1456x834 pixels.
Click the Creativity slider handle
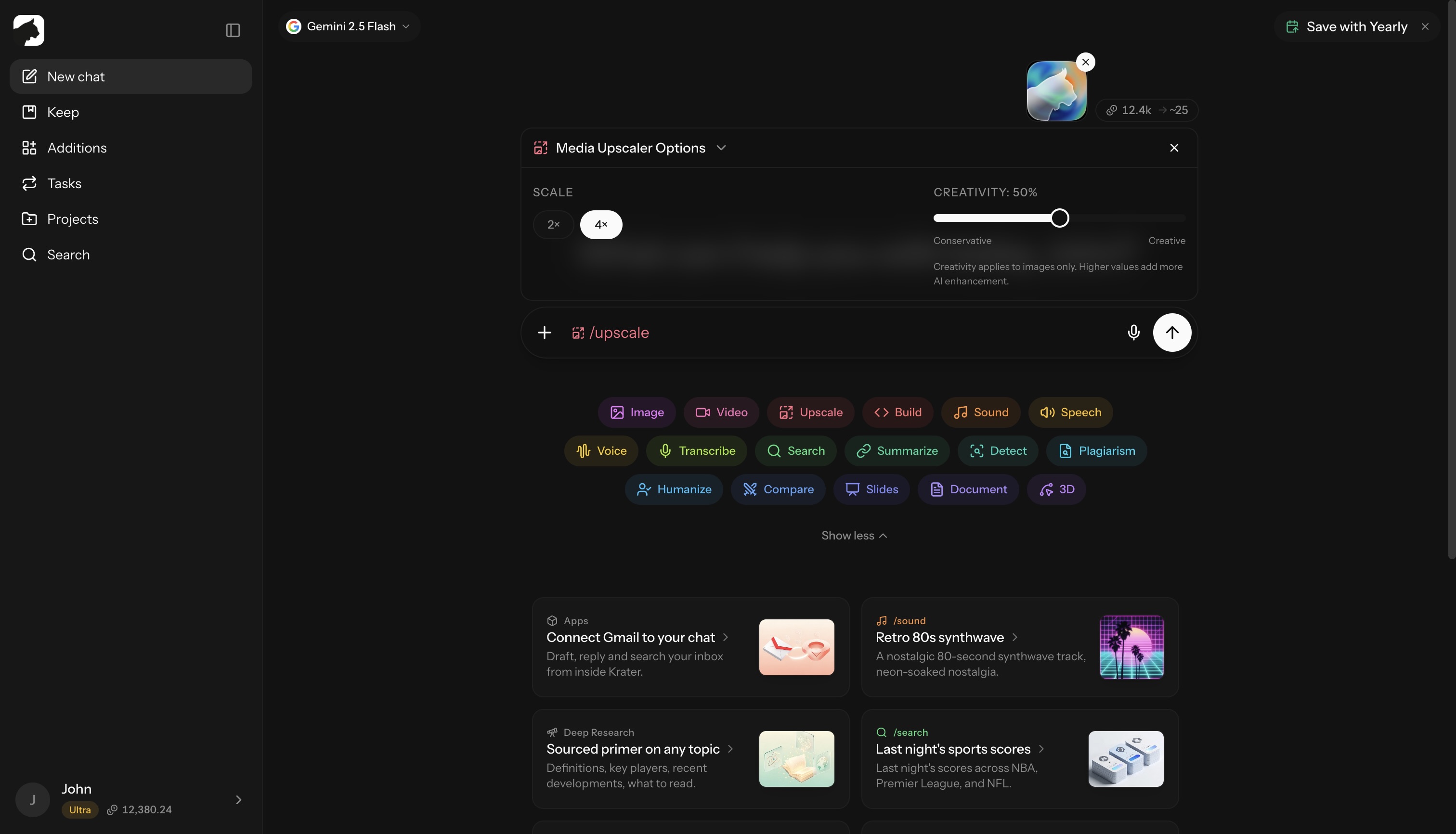[x=1059, y=218]
